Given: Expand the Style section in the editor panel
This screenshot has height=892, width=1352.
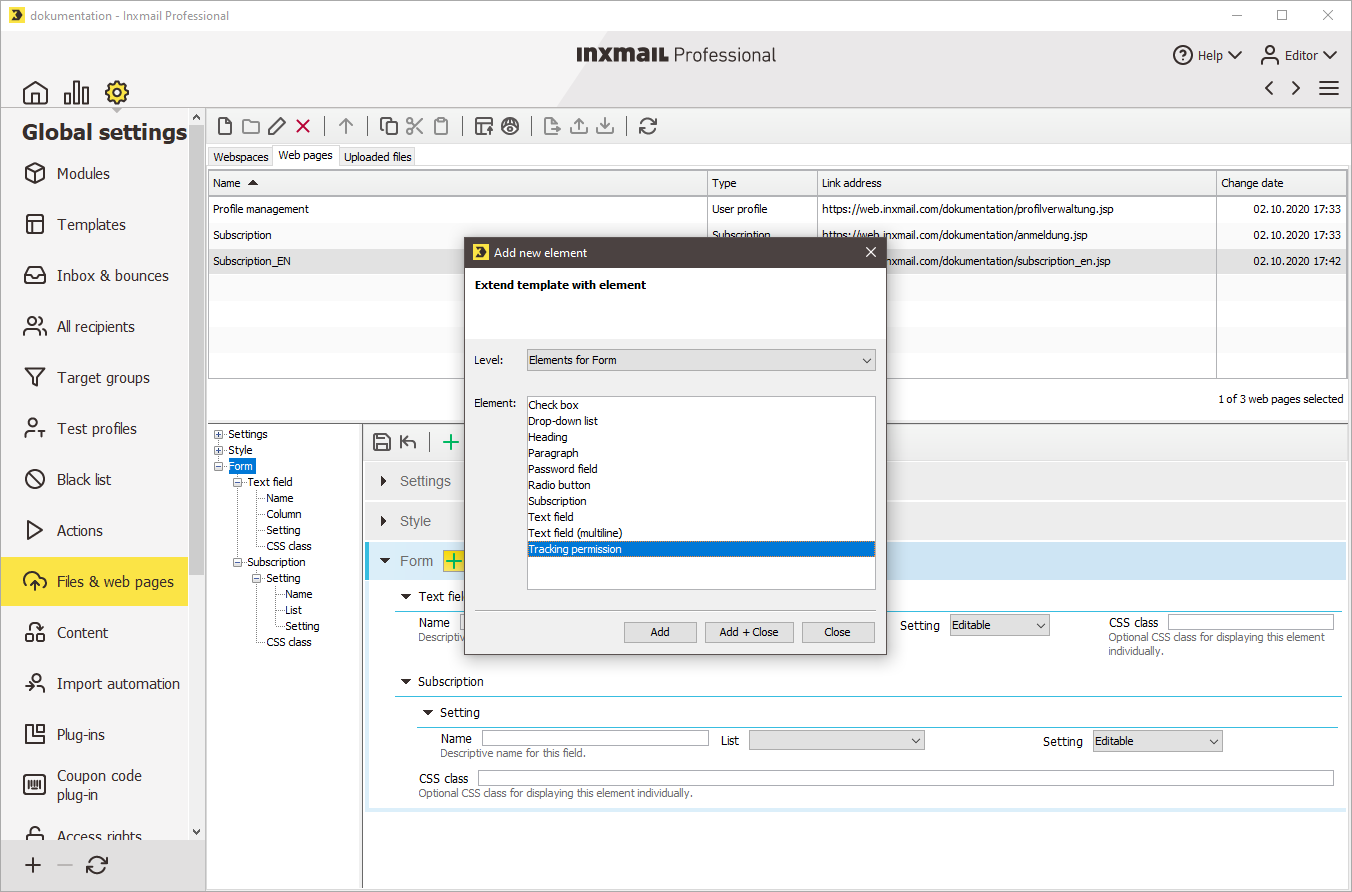Looking at the screenshot, I should pos(384,521).
